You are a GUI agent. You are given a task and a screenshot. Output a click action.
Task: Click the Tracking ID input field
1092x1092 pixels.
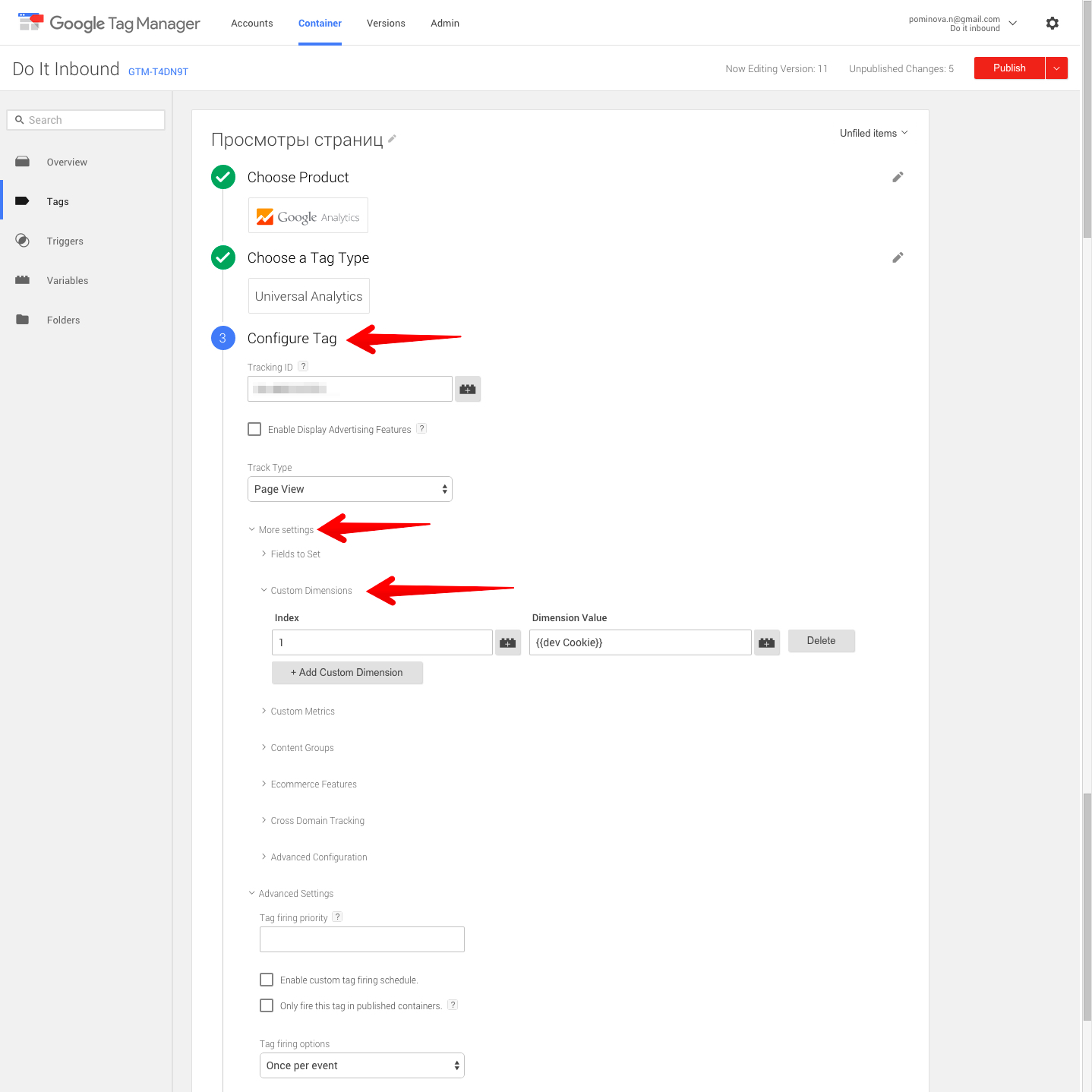(x=350, y=389)
